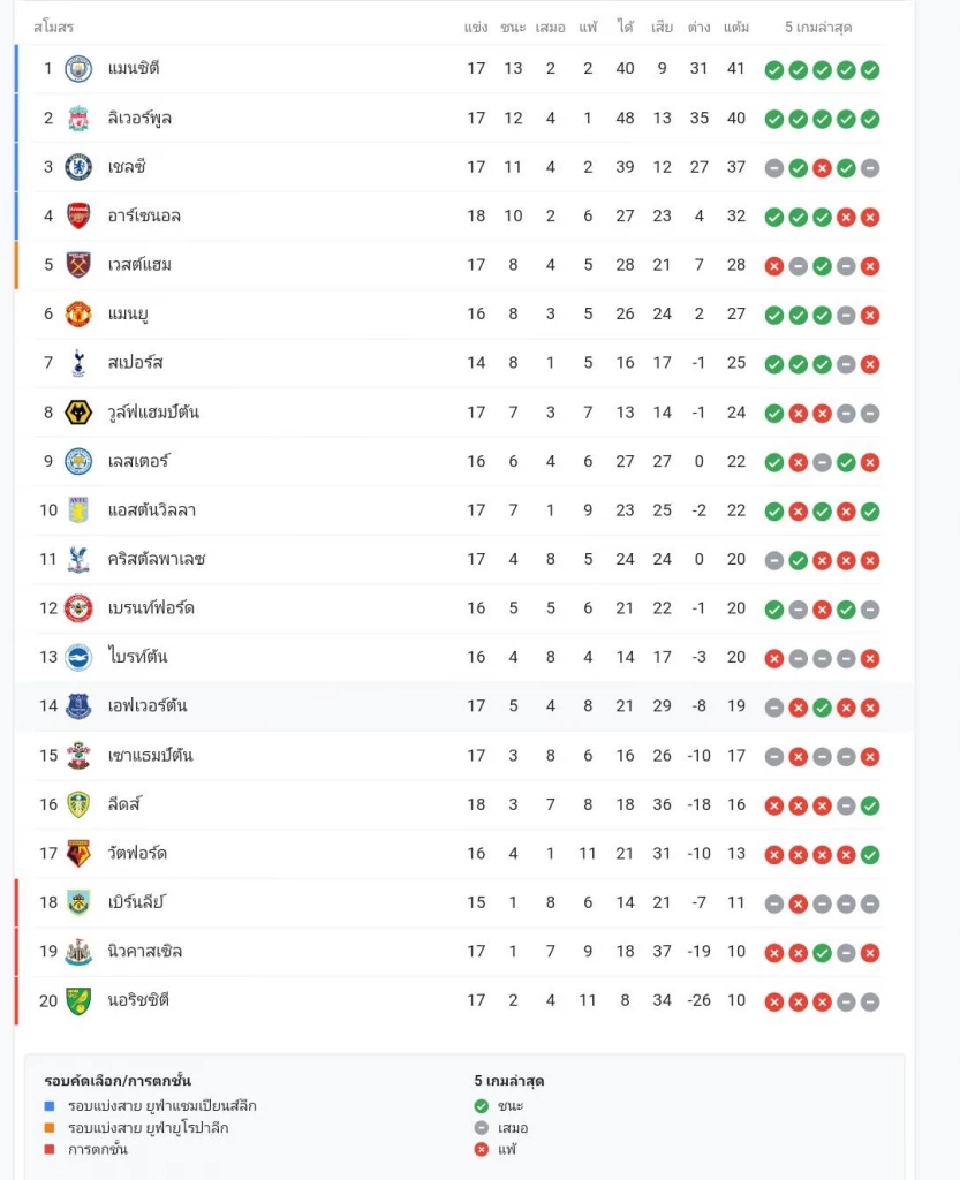Open the แมนยู team name link
Image resolution: width=960 pixels, height=1180 pixels.
coord(128,314)
